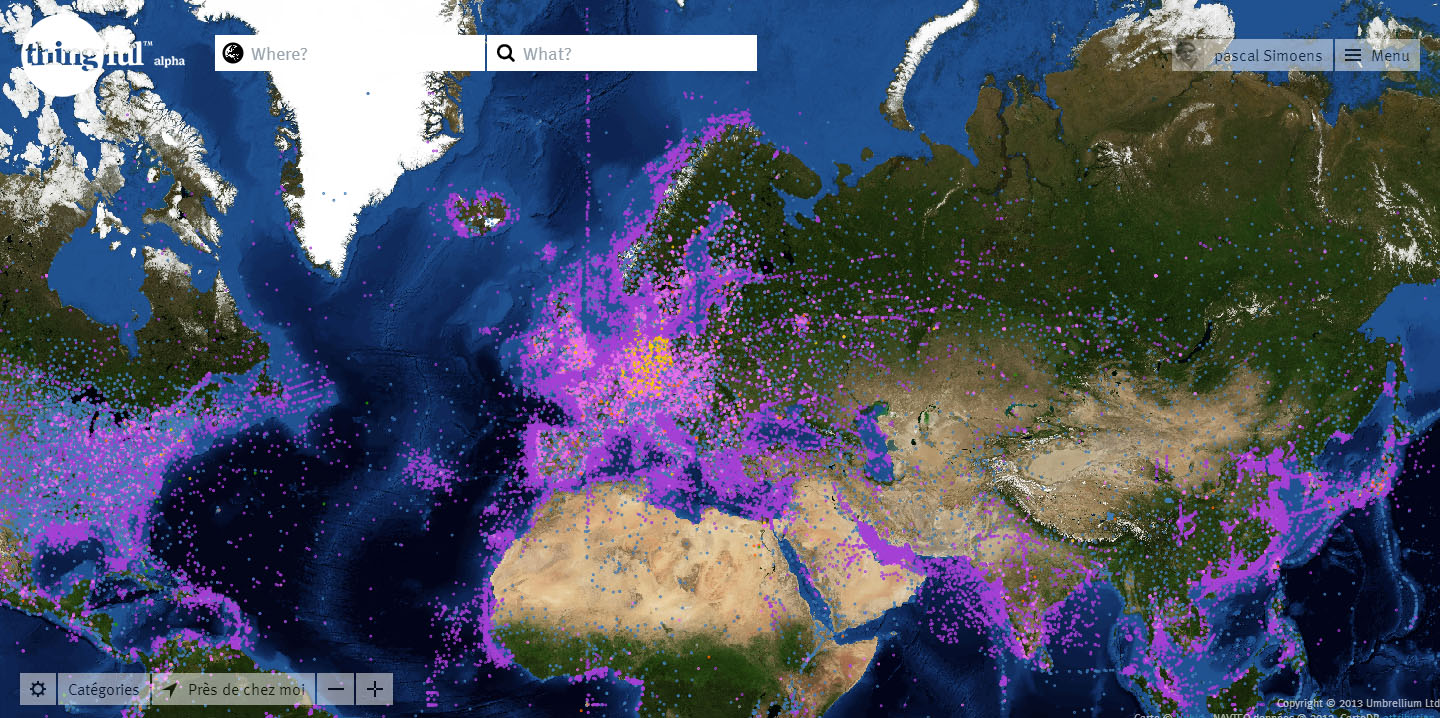Click the purple data cluster over Iceland
1440x718 pixels.
479,213
